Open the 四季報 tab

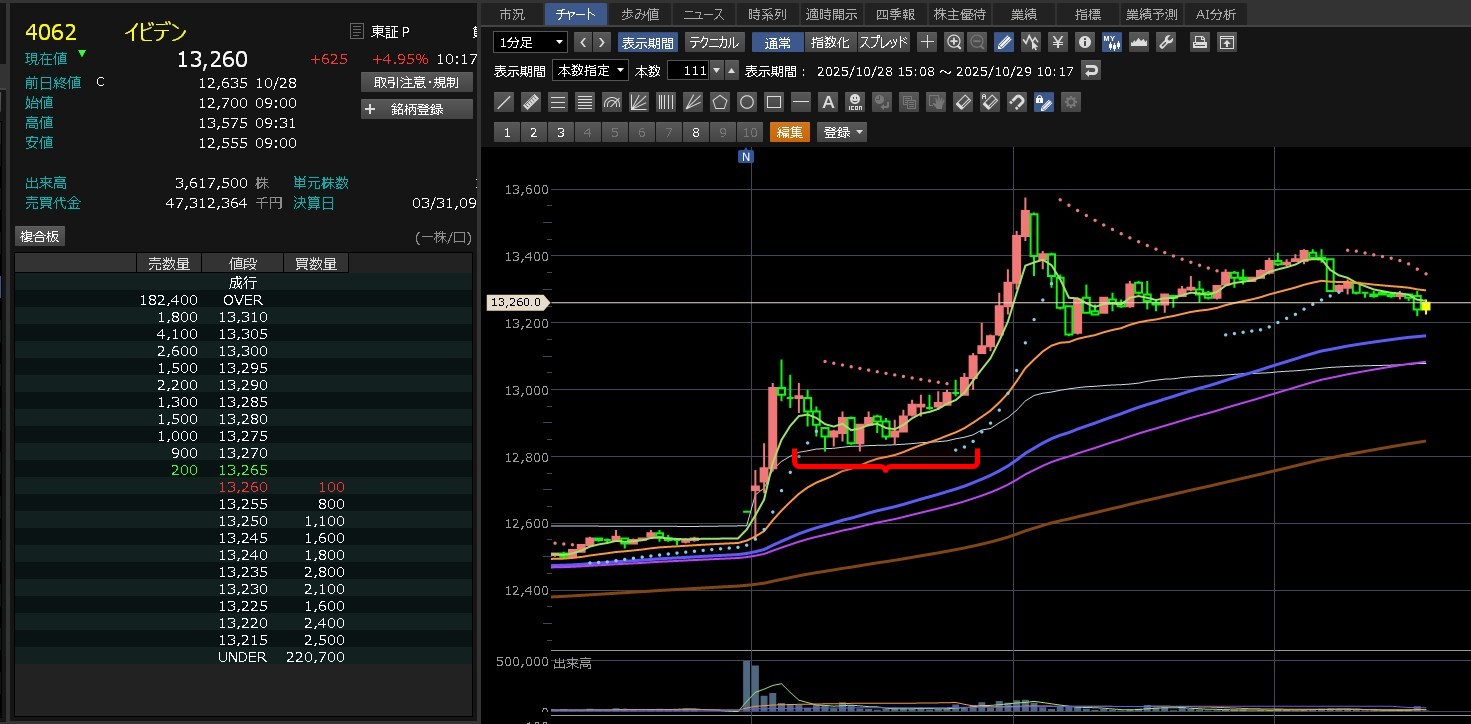coord(895,14)
